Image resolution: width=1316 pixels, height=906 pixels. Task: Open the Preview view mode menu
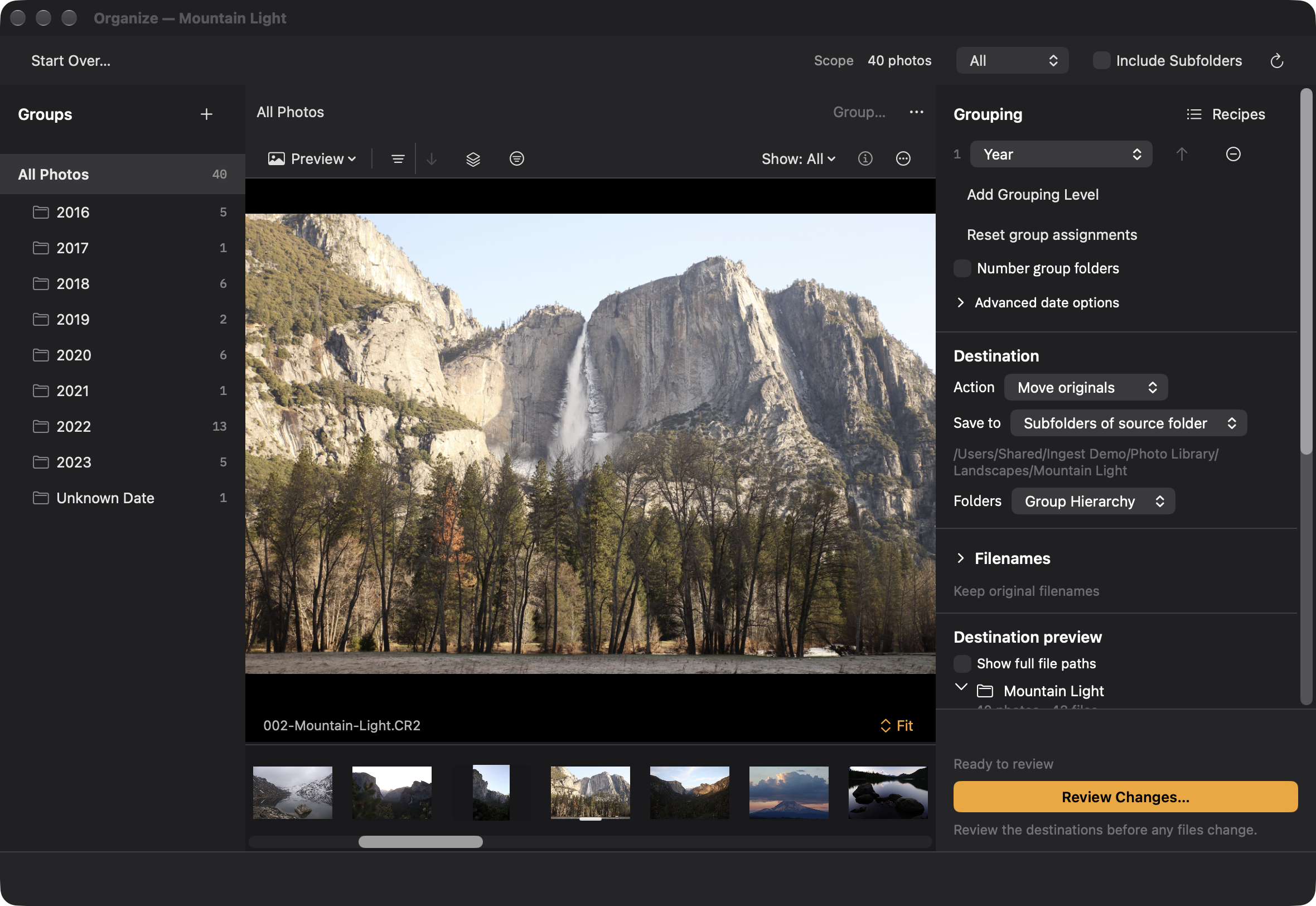click(x=312, y=159)
